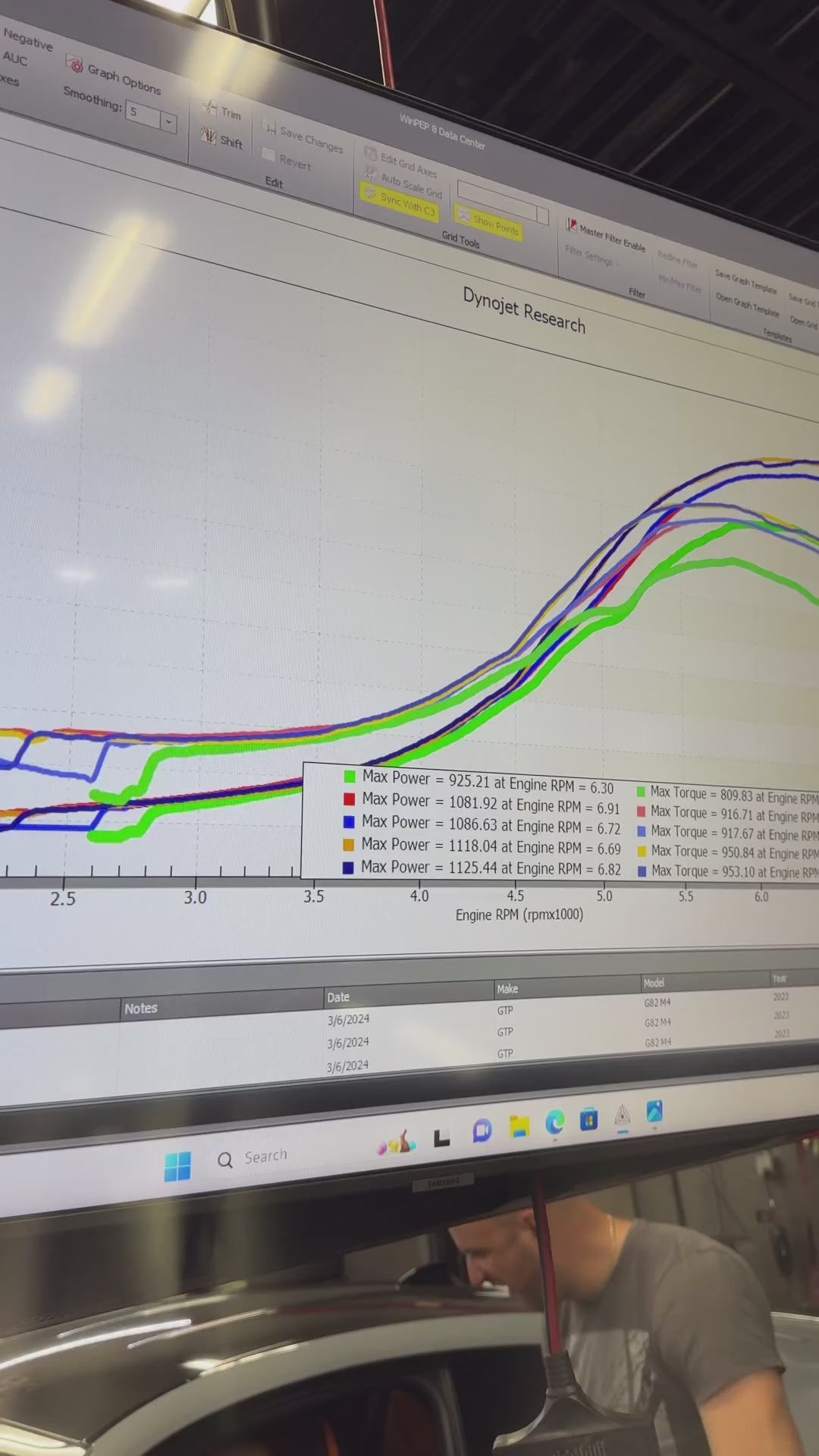
Task: Click Min/Max Filter
Action: coord(679,284)
